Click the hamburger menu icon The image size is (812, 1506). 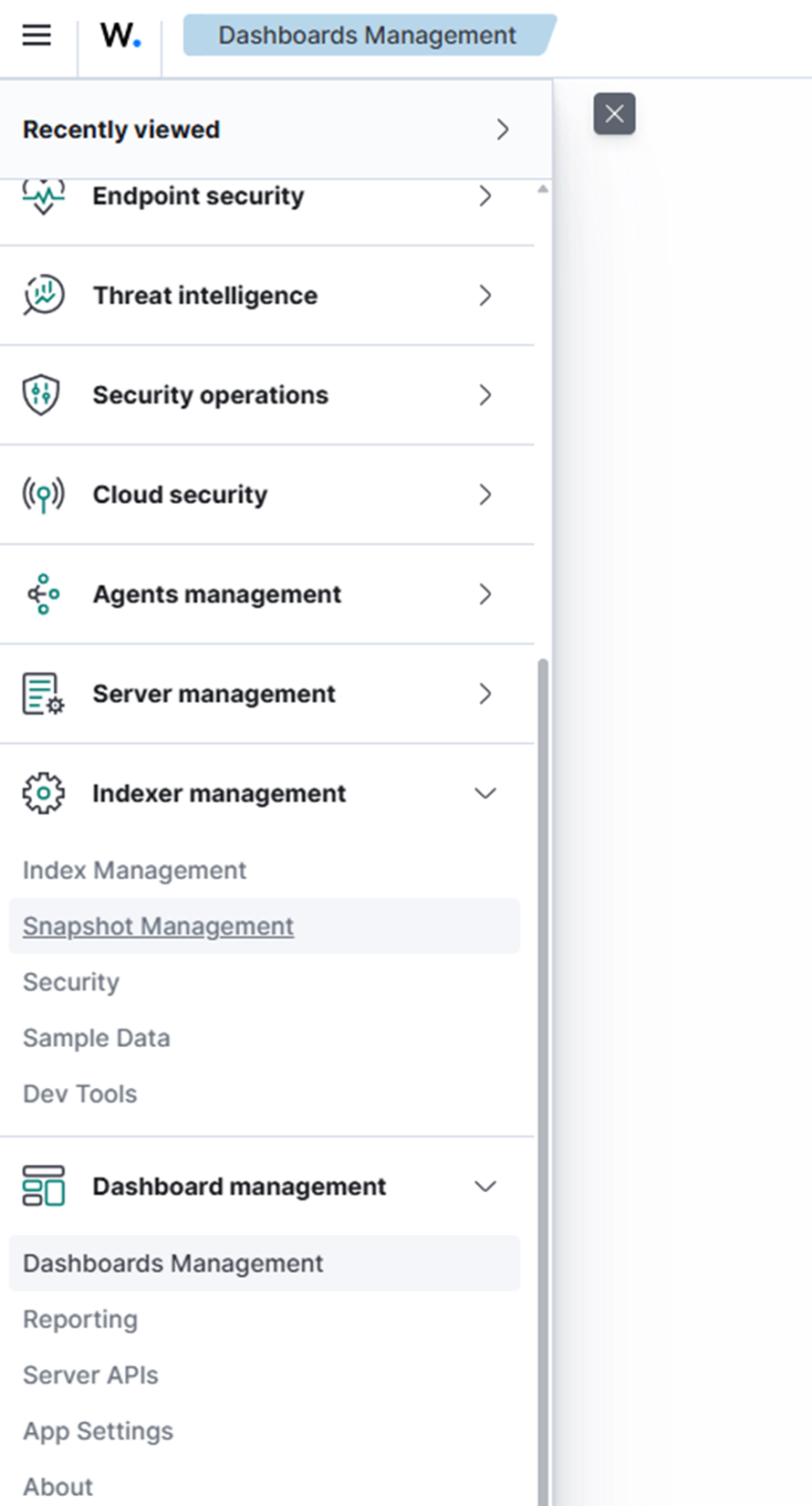click(x=36, y=36)
